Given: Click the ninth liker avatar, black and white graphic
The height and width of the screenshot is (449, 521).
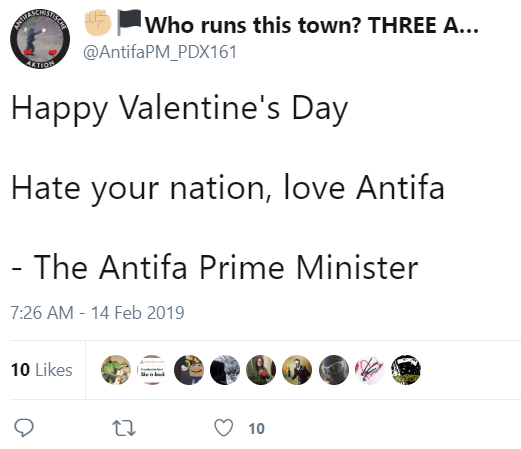Looking at the screenshot, I should (x=406, y=370).
